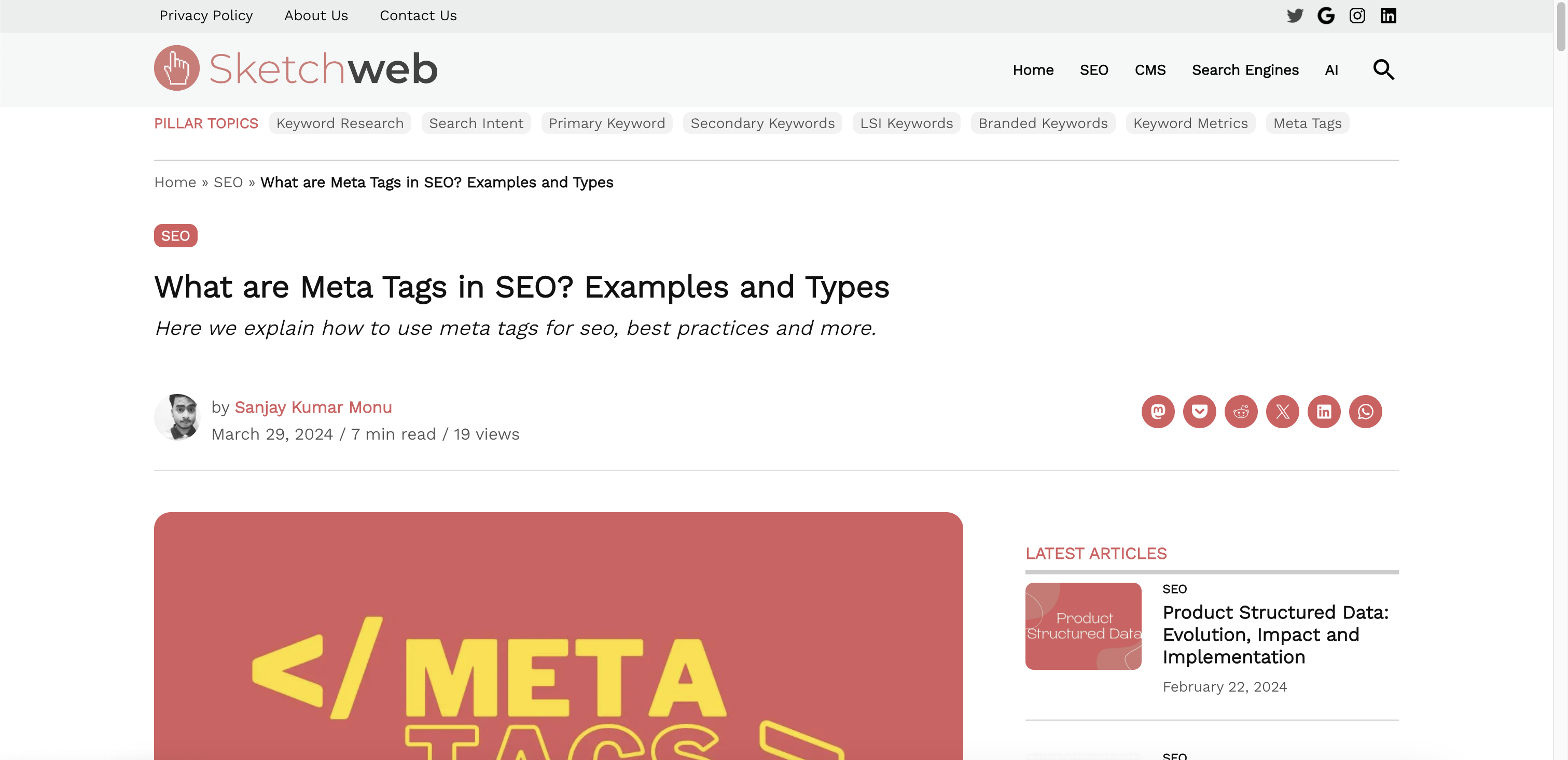Screen dimensions: 1568x760
Task: Select Home in main navigation
Action: tap(1033, 70)
